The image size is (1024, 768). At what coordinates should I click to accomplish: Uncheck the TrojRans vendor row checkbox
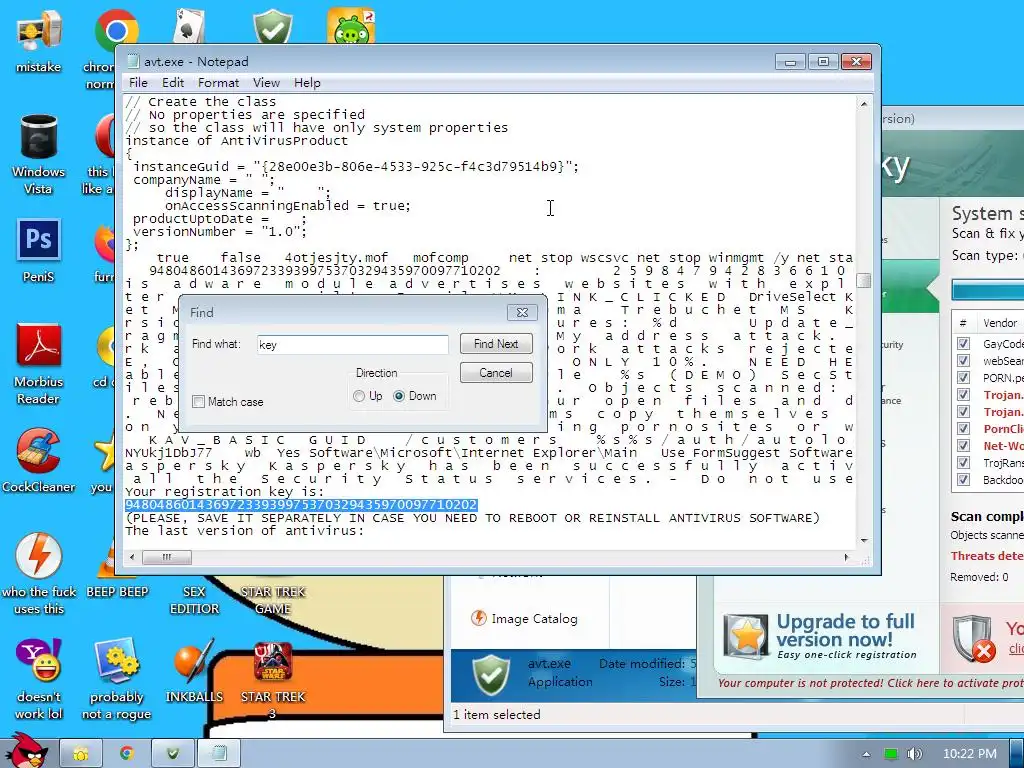pos(963,462)
